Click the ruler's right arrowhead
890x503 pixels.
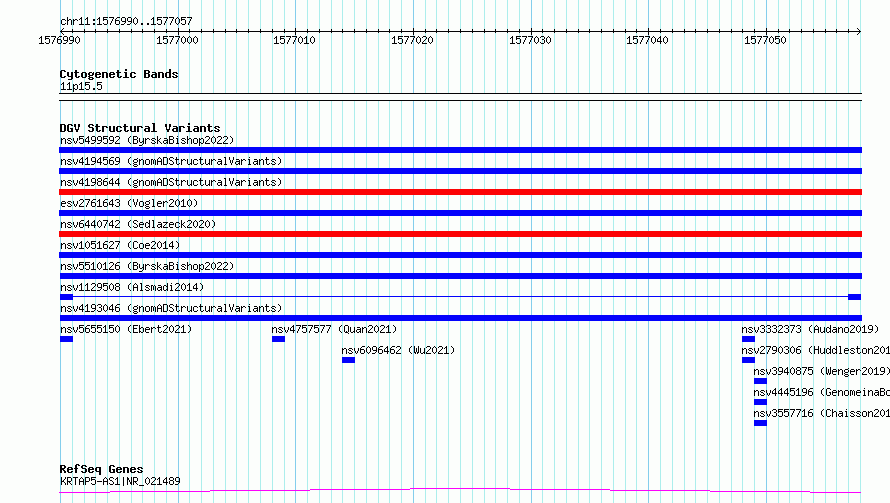pos(859,31)
